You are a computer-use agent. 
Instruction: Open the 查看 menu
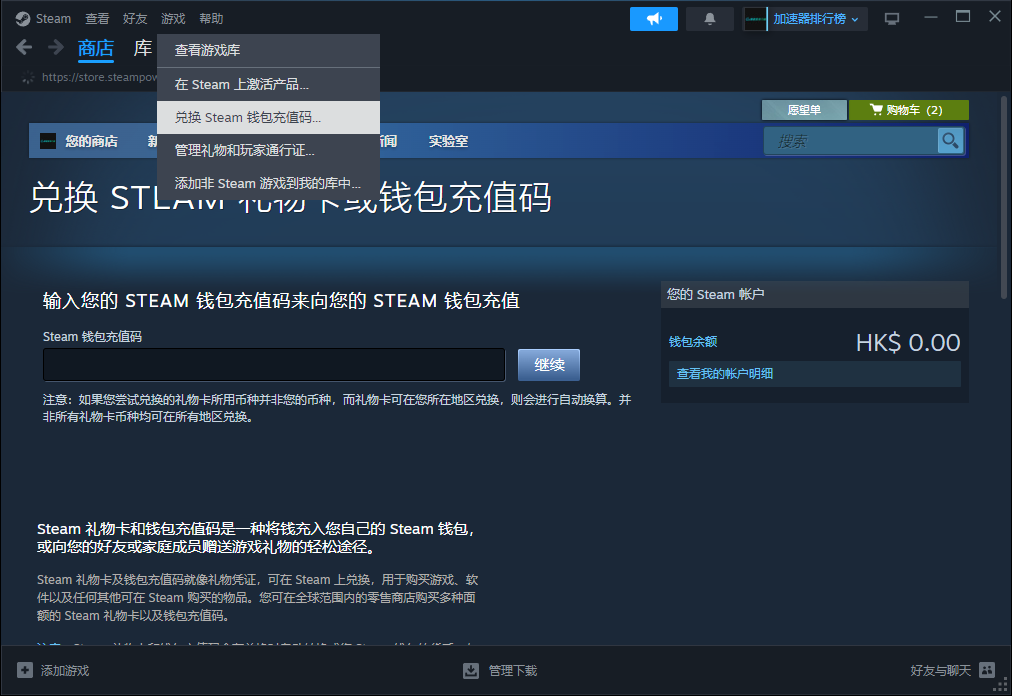coord(97,19)
